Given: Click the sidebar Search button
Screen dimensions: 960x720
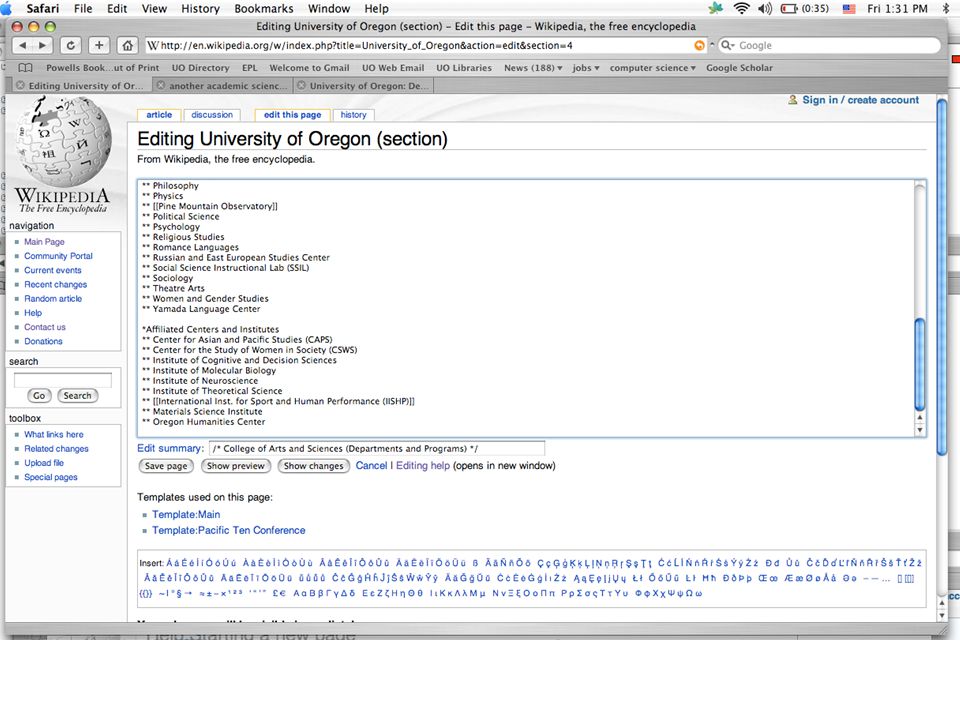Looking at the screenshot, I should (77, 396).
